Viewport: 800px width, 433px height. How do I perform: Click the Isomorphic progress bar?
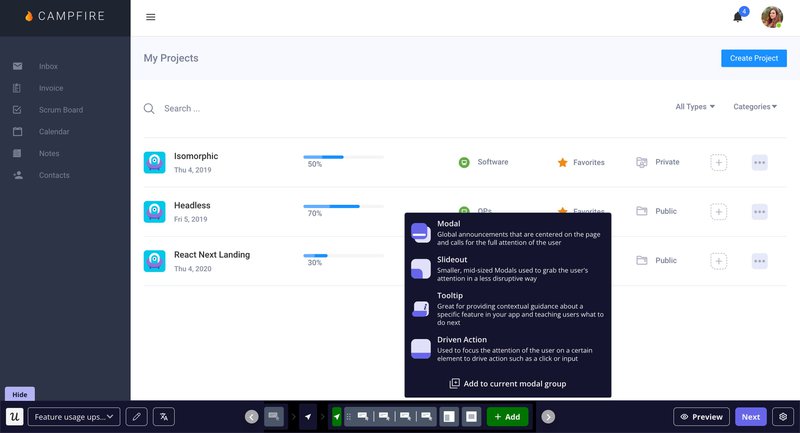[343, 157]
